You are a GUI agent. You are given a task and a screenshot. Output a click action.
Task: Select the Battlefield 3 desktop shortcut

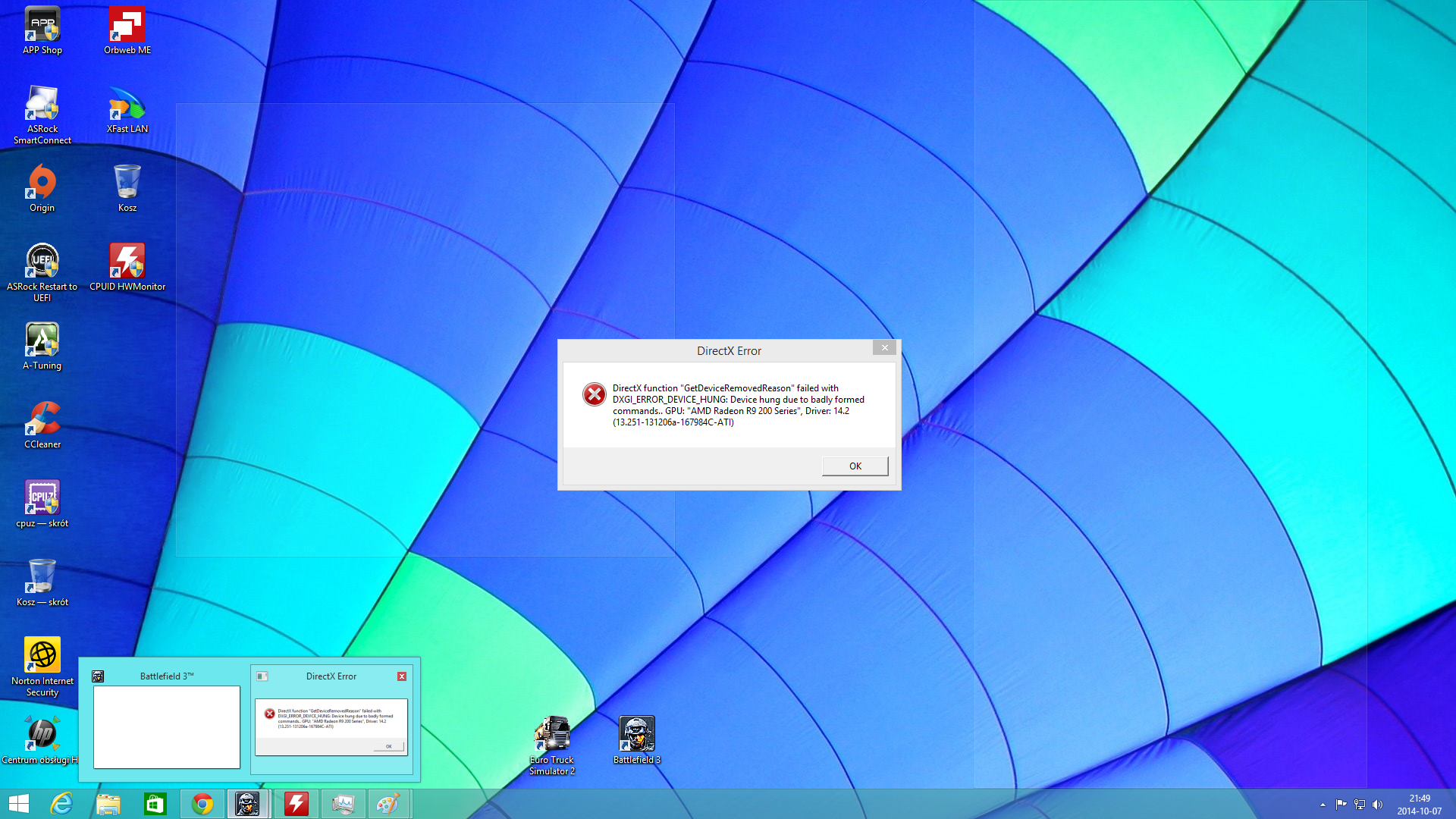(637, 741)
